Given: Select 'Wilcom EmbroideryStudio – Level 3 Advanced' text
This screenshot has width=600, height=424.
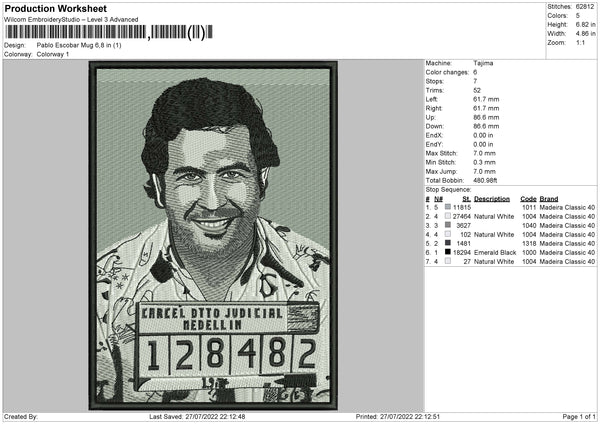Looking at the screenshot, I should (x=71, y=20).
